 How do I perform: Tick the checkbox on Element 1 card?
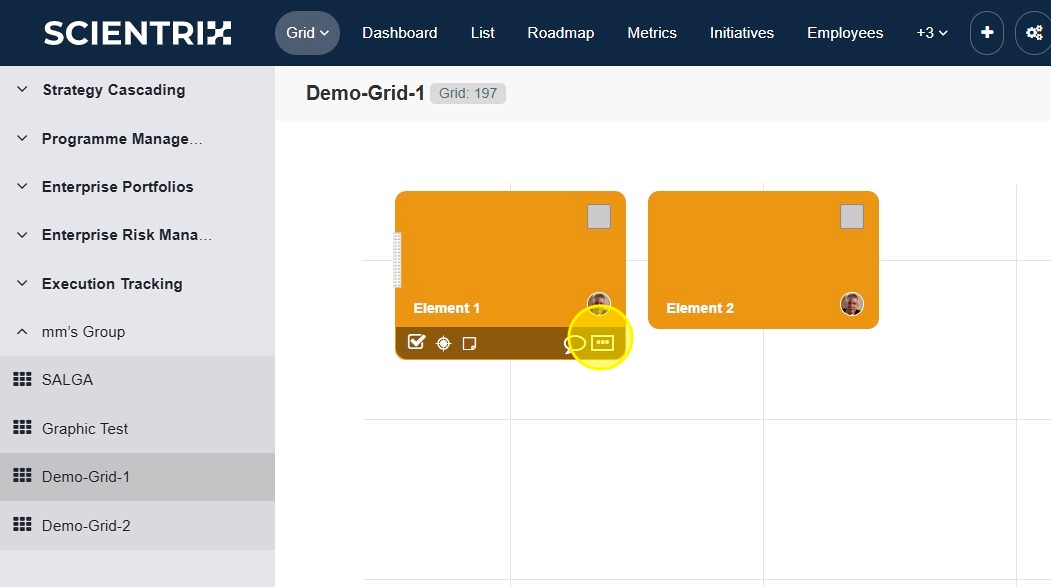tap(599, 216)
